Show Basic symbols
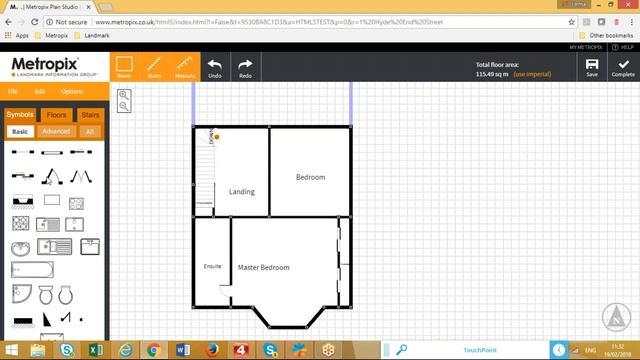Viewport: 640px width, 360px height. [x=20, y=131]
